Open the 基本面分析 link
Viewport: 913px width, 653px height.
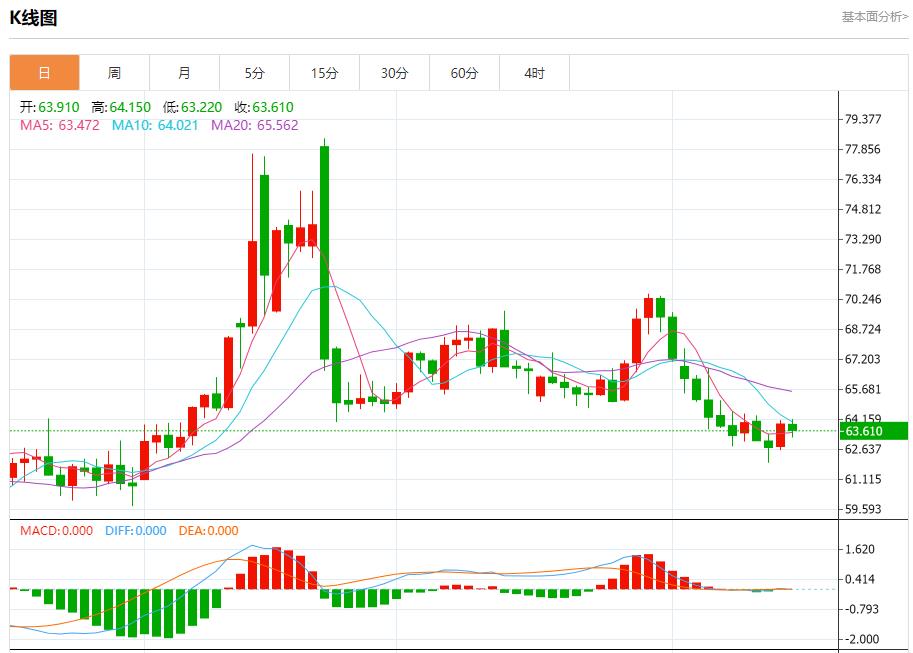[x=874, y=17]
